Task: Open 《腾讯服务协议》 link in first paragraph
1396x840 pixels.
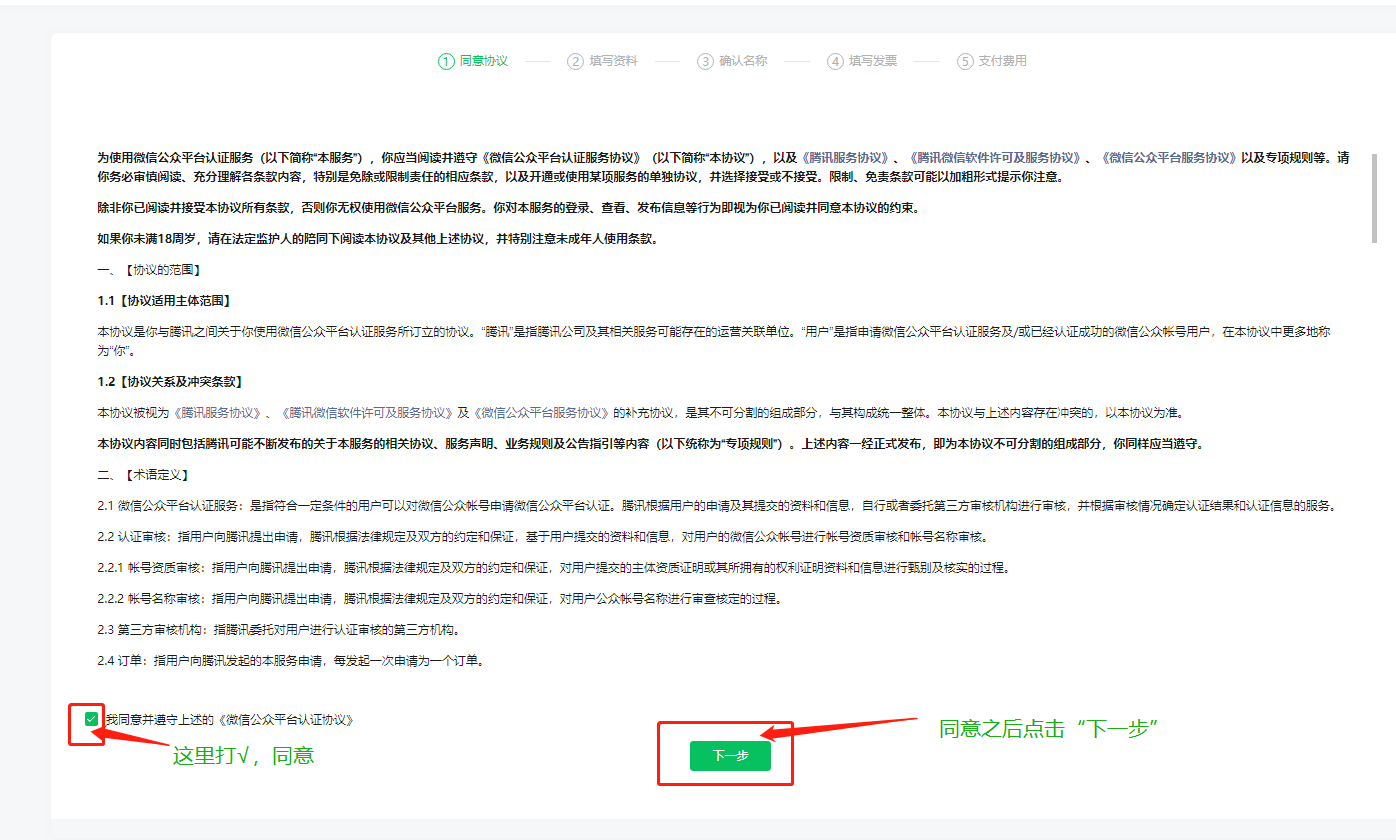Action: (x=846, y=158)
